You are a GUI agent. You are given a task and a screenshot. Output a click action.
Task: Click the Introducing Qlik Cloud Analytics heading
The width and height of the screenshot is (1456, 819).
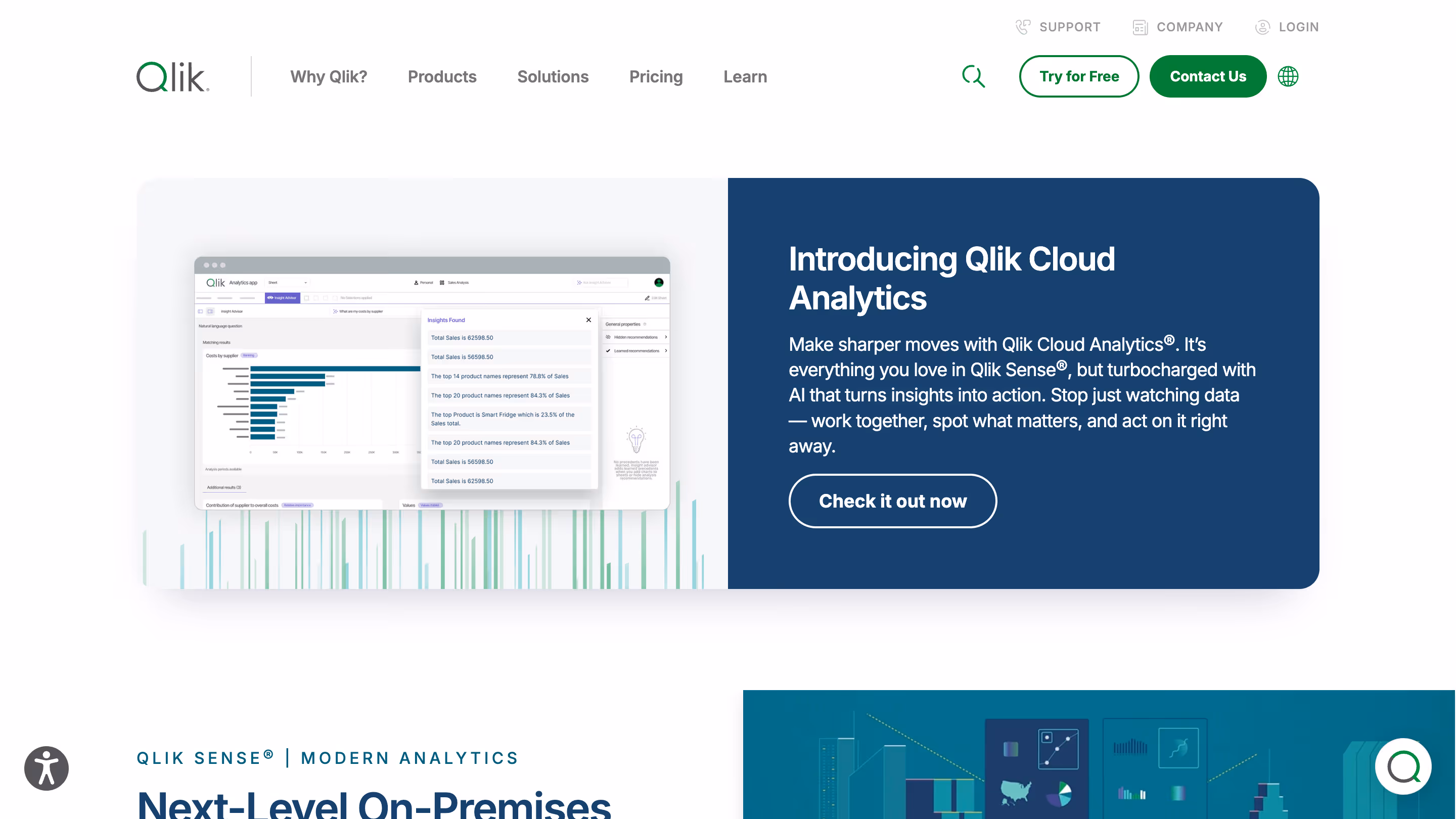(x=952, y=278)
